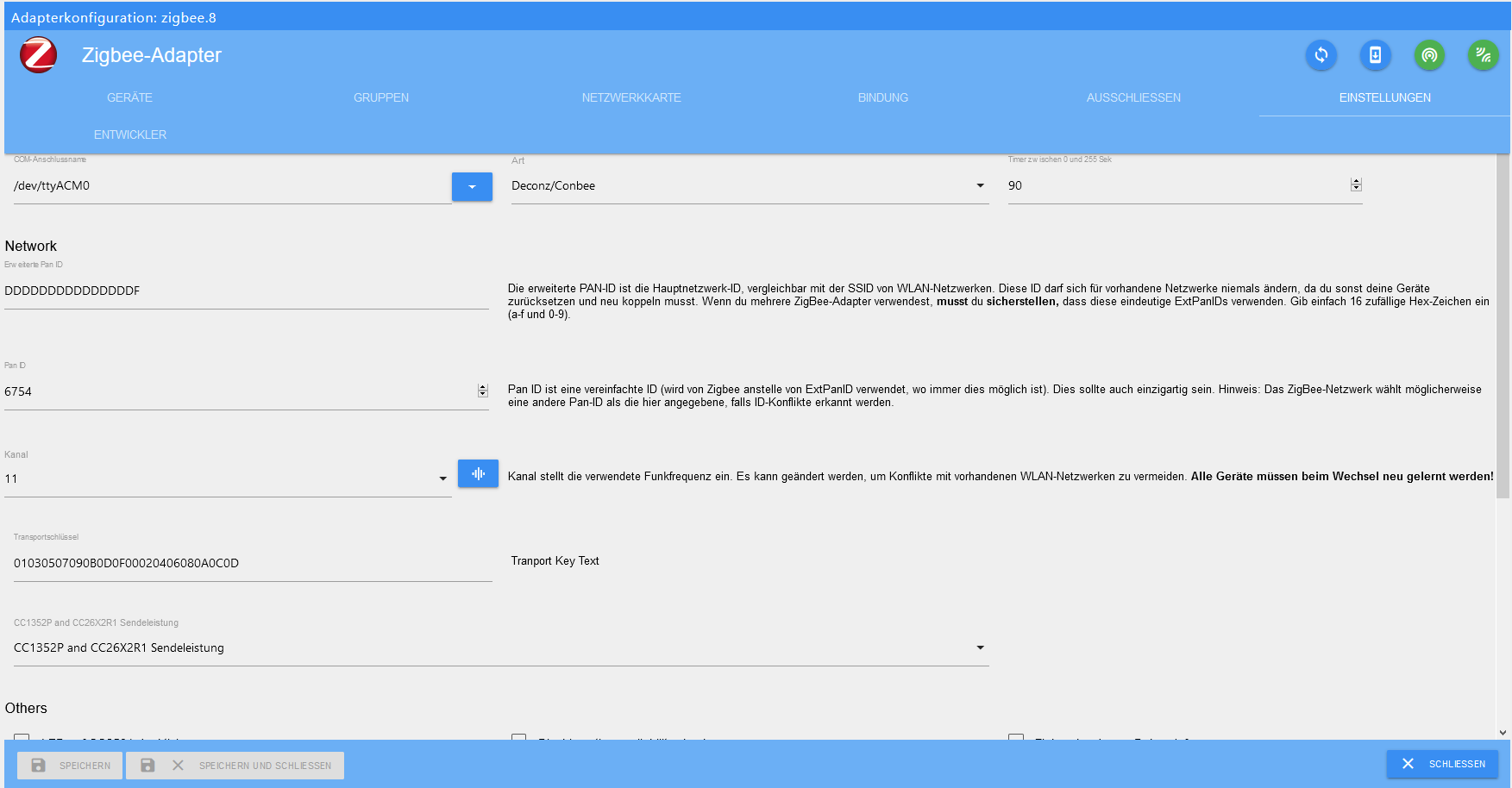Click the Transportschlüssel input field
This screenshot has height=788, width=1512.
pos(253,564)
